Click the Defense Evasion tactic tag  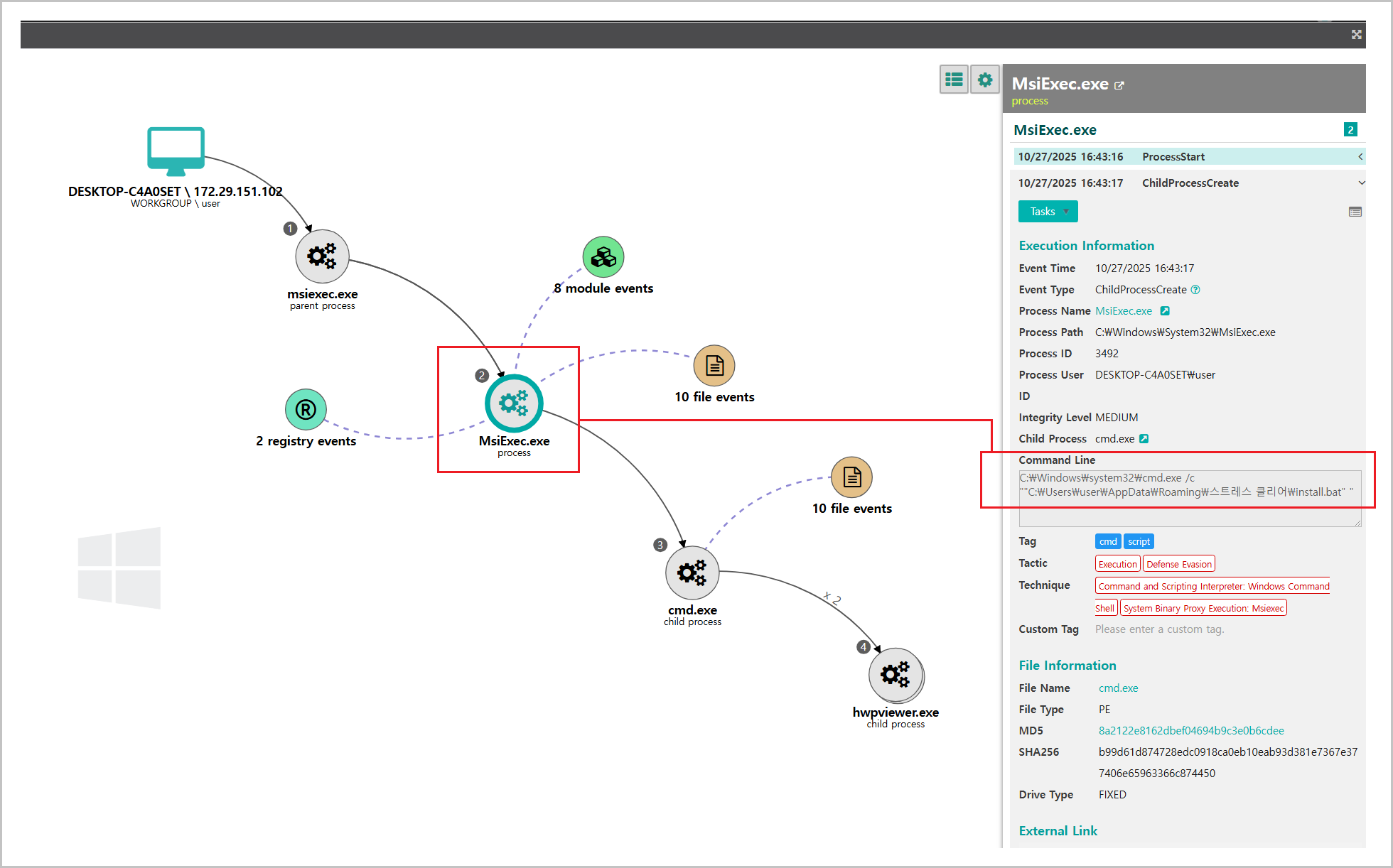(1178, 565)
